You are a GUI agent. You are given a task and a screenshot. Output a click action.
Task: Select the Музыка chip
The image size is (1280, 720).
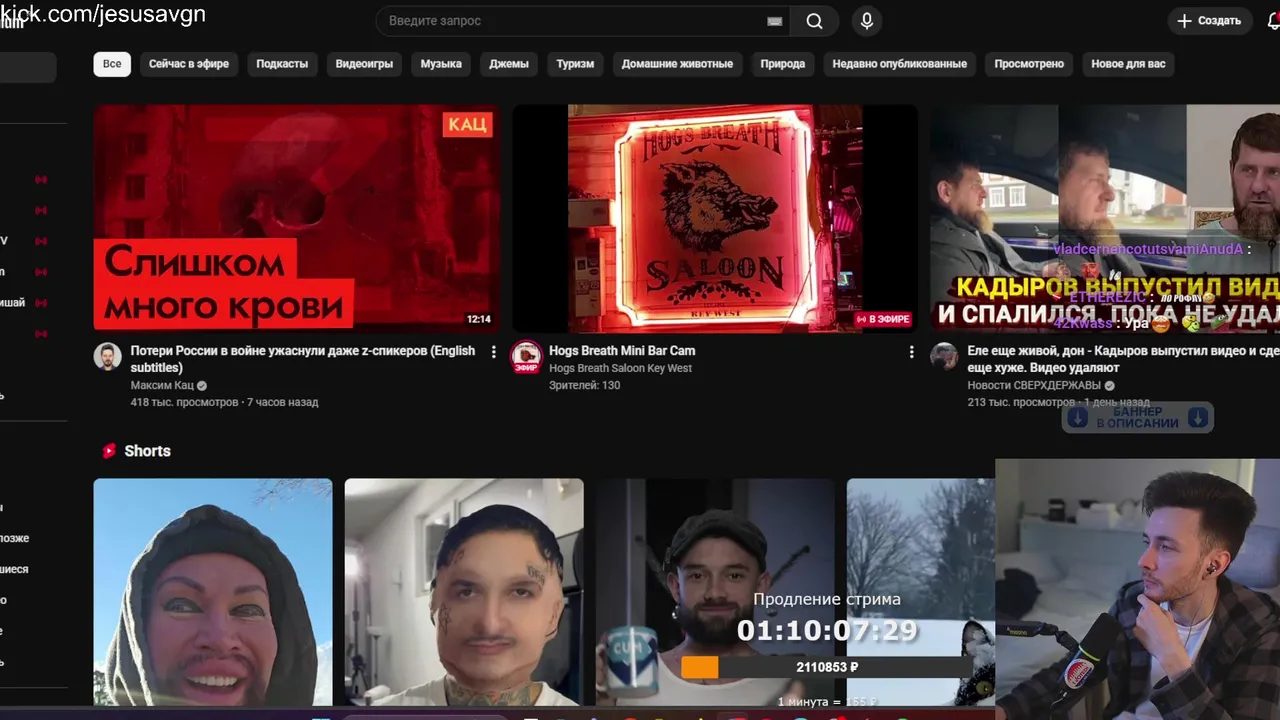pyautogui.click(x=441, y=64)
